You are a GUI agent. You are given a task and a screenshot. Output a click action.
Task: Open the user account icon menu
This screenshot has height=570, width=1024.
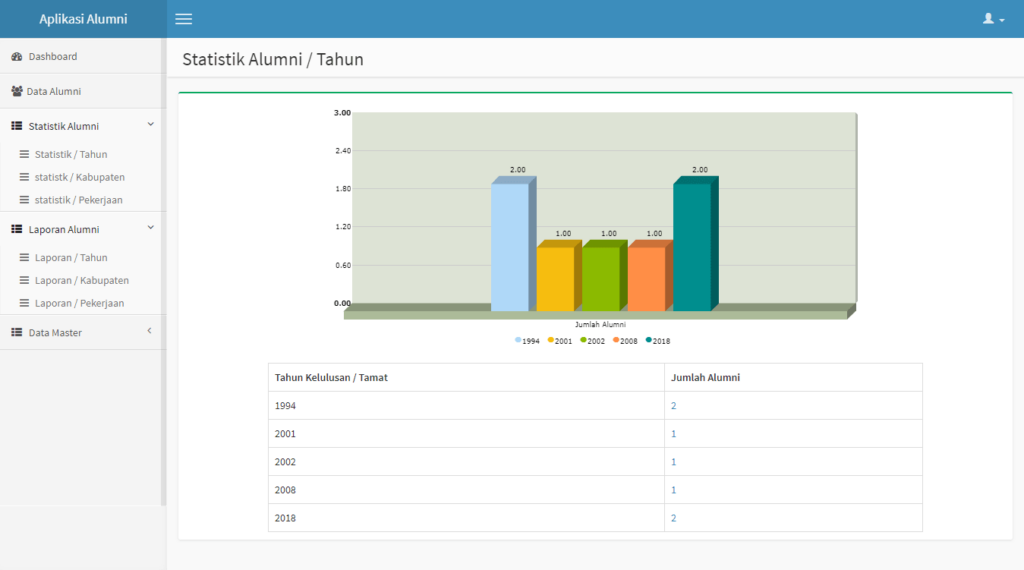(x=993, y=19)
